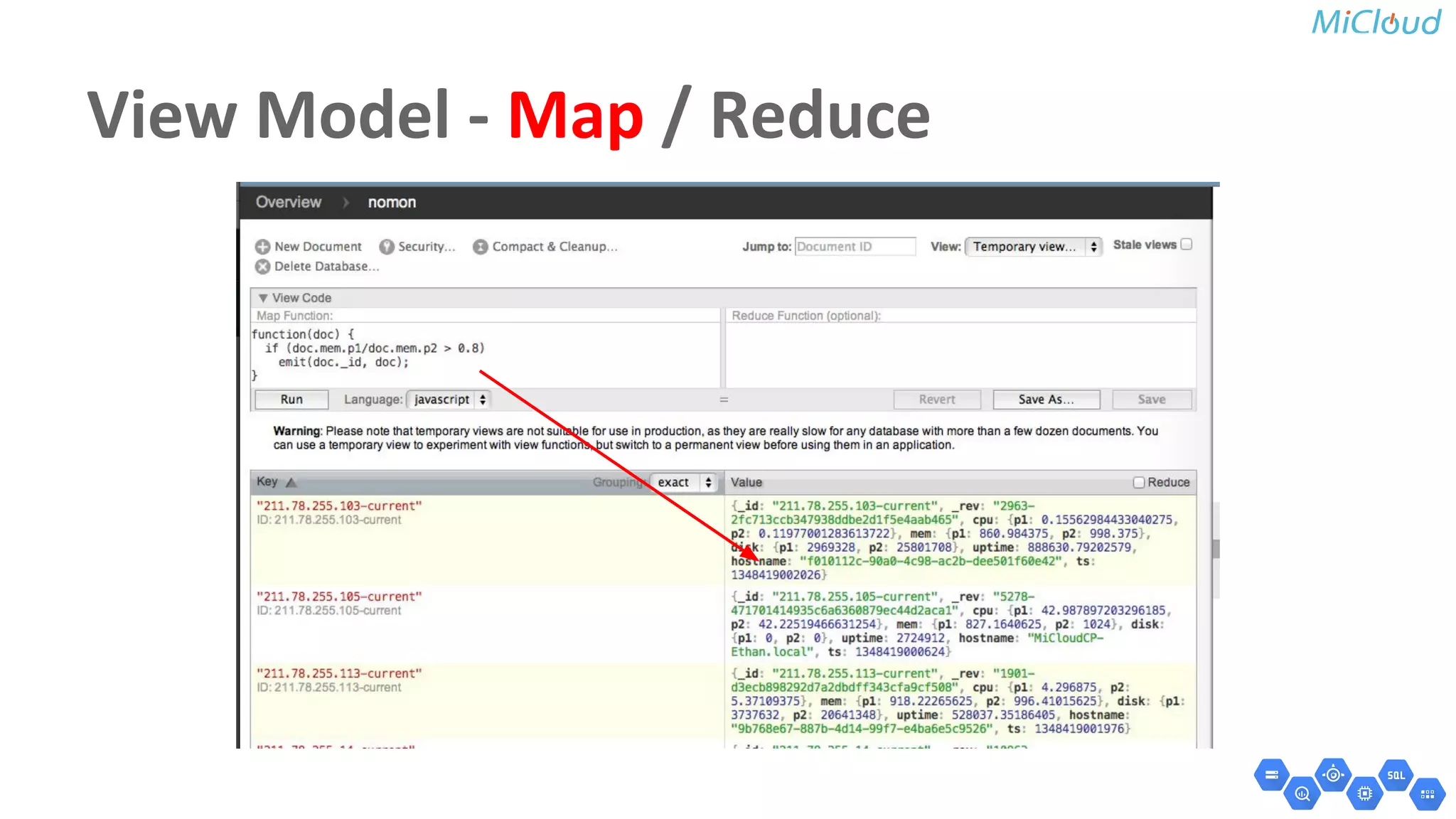1456x819 pixels.
Task: Go to the Overview breadcrumb
Action: tap(289, 203)
